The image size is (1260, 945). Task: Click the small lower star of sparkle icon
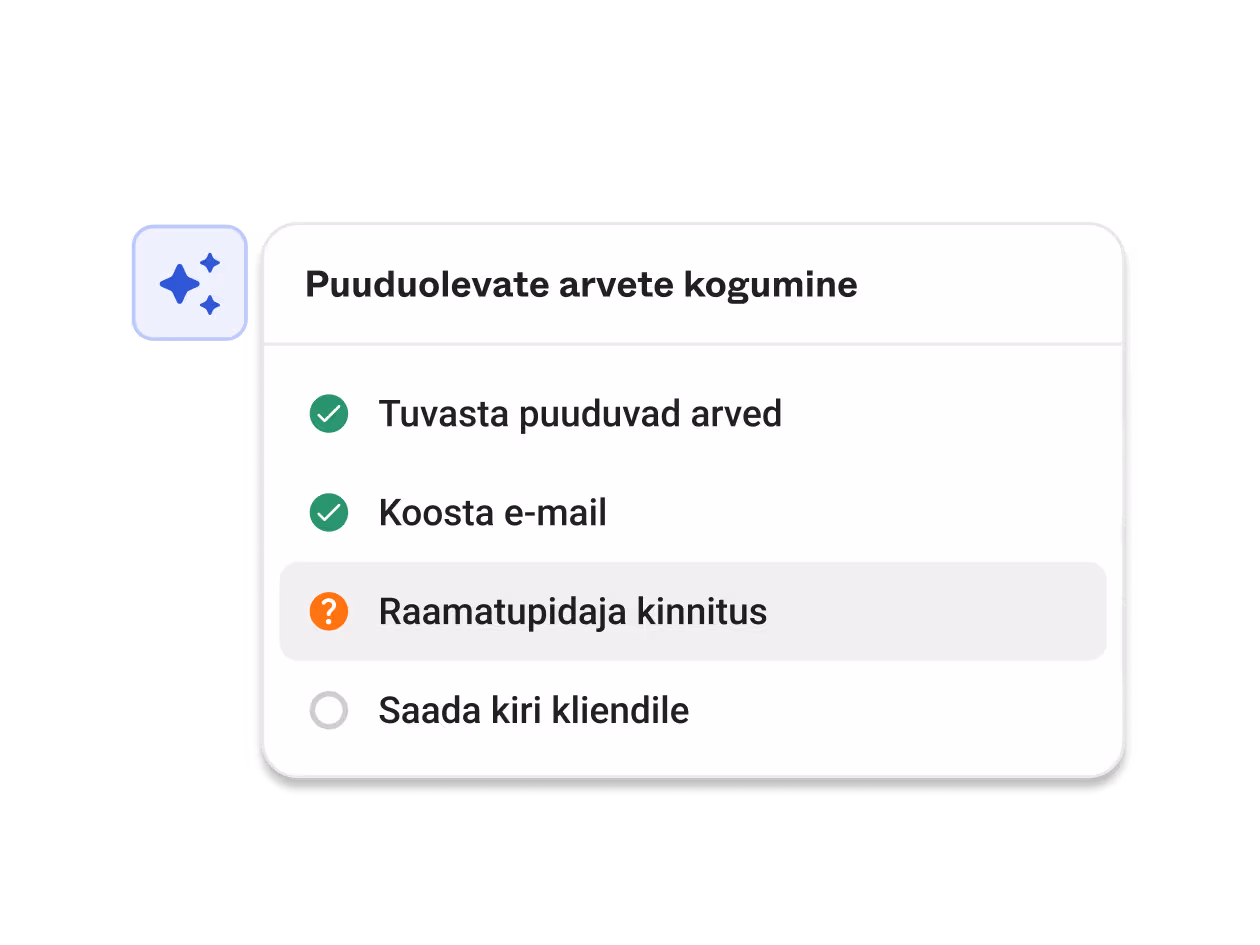tap(210, 305)
